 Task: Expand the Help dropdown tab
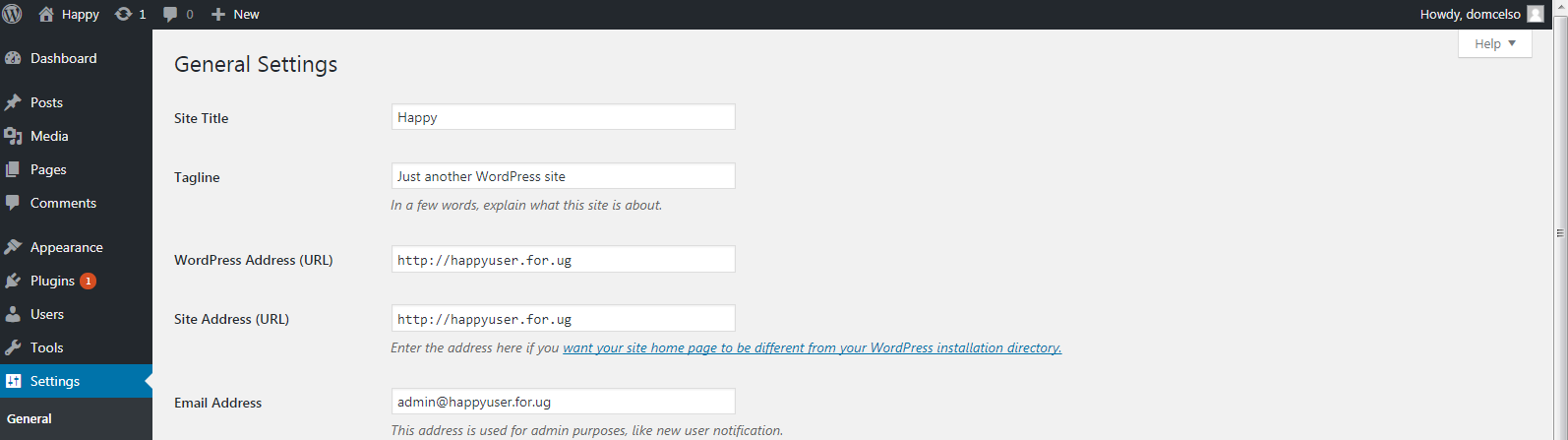(1494, 43)
